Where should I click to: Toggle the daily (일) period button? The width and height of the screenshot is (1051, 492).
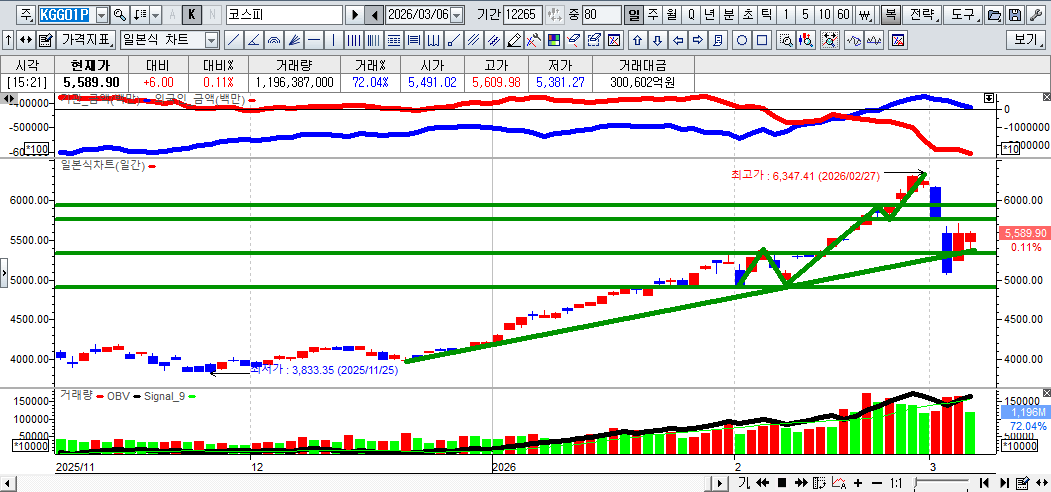click(633, 15)
